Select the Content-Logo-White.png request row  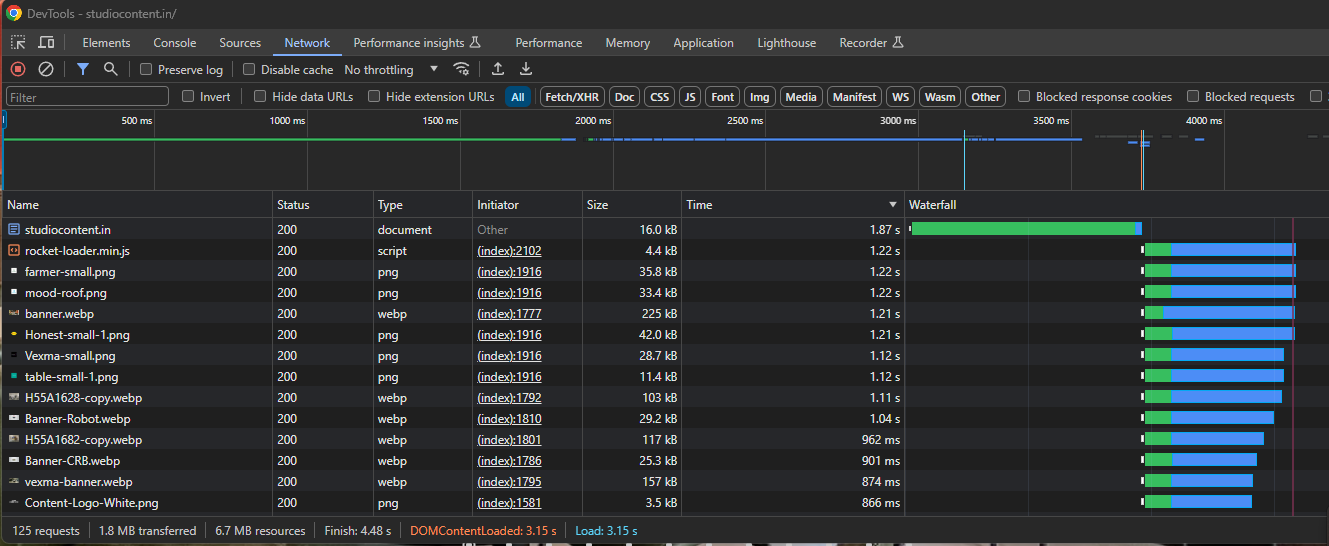[x=664, y=503]
